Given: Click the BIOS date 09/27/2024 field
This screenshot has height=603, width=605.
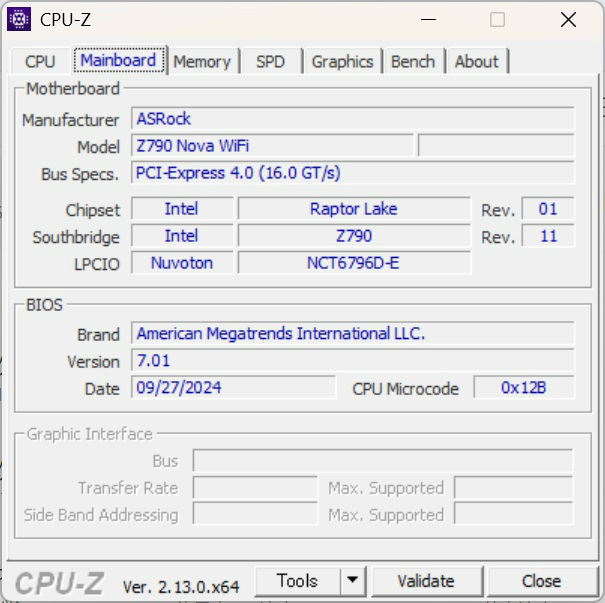Looking at the screenshot, I should [233, 387].
